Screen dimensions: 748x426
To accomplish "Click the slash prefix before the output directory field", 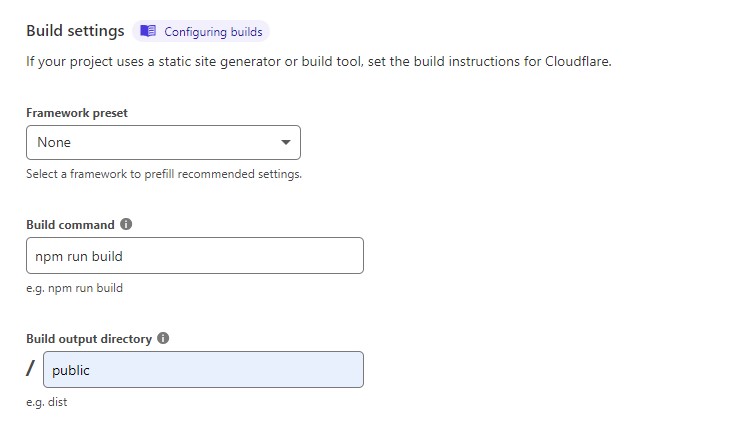I will (31, 370).
